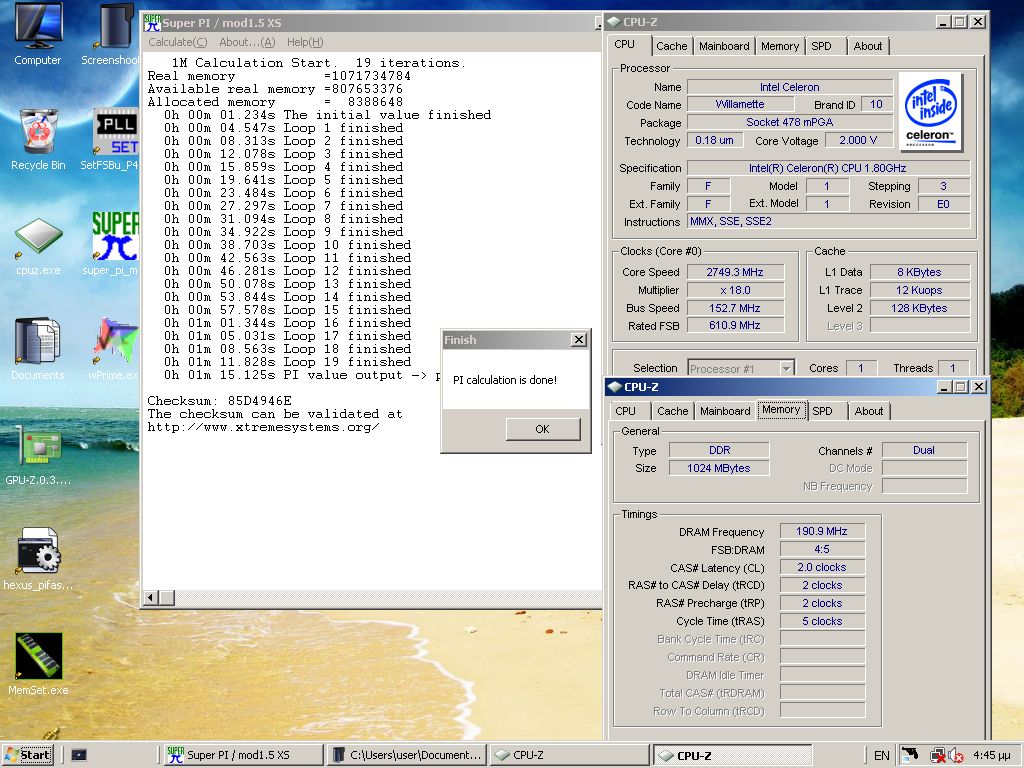Switch to CPU tab in lower CPU-Z
Image resolution: width=1024 pixels, height=768 pixels.
[625, 411]
